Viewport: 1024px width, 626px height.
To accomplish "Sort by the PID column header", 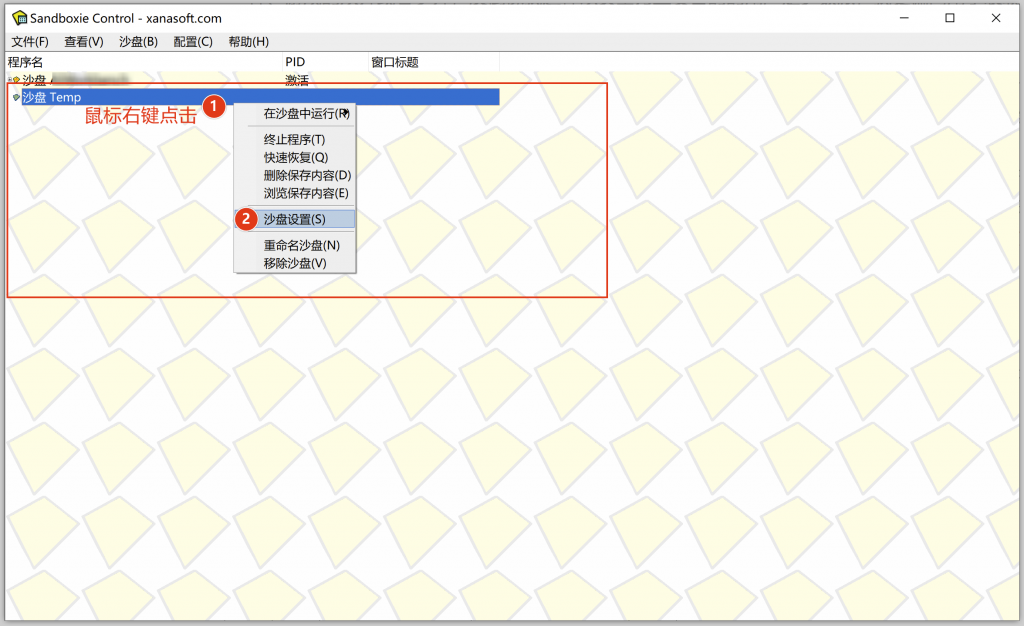I will (x=295, y=62).
